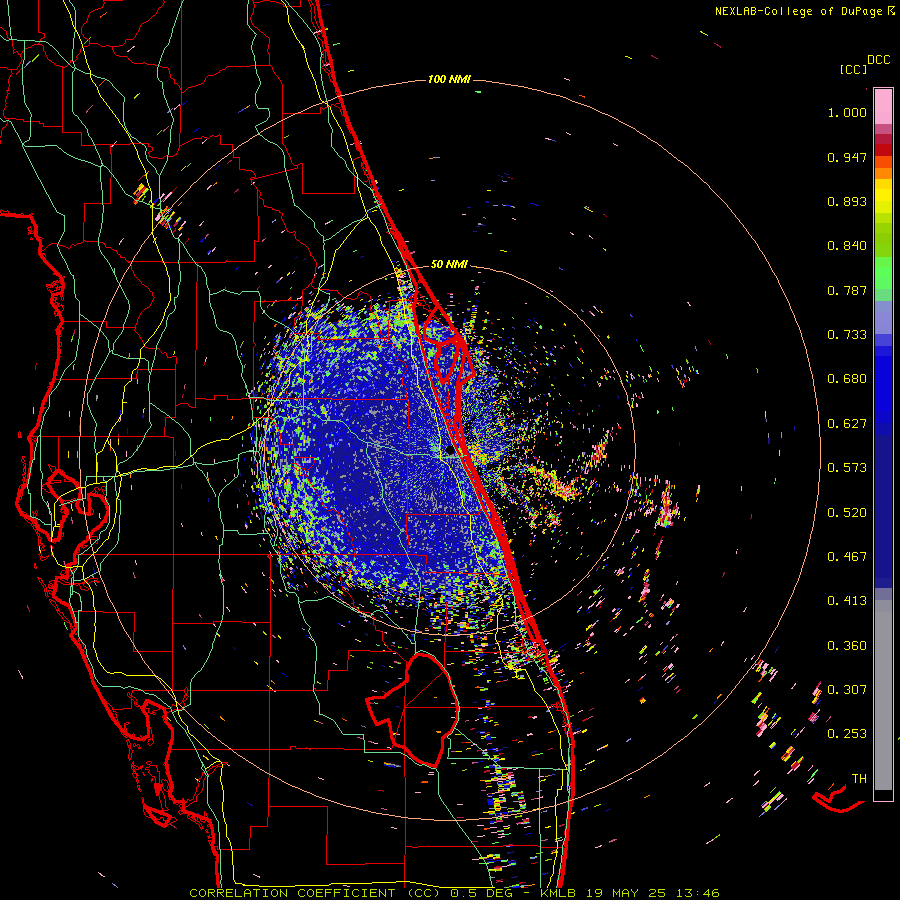The height and width of the screenshot is (900, 900).
Task: Select the 0.360 scale value
Action: [847, 646]
